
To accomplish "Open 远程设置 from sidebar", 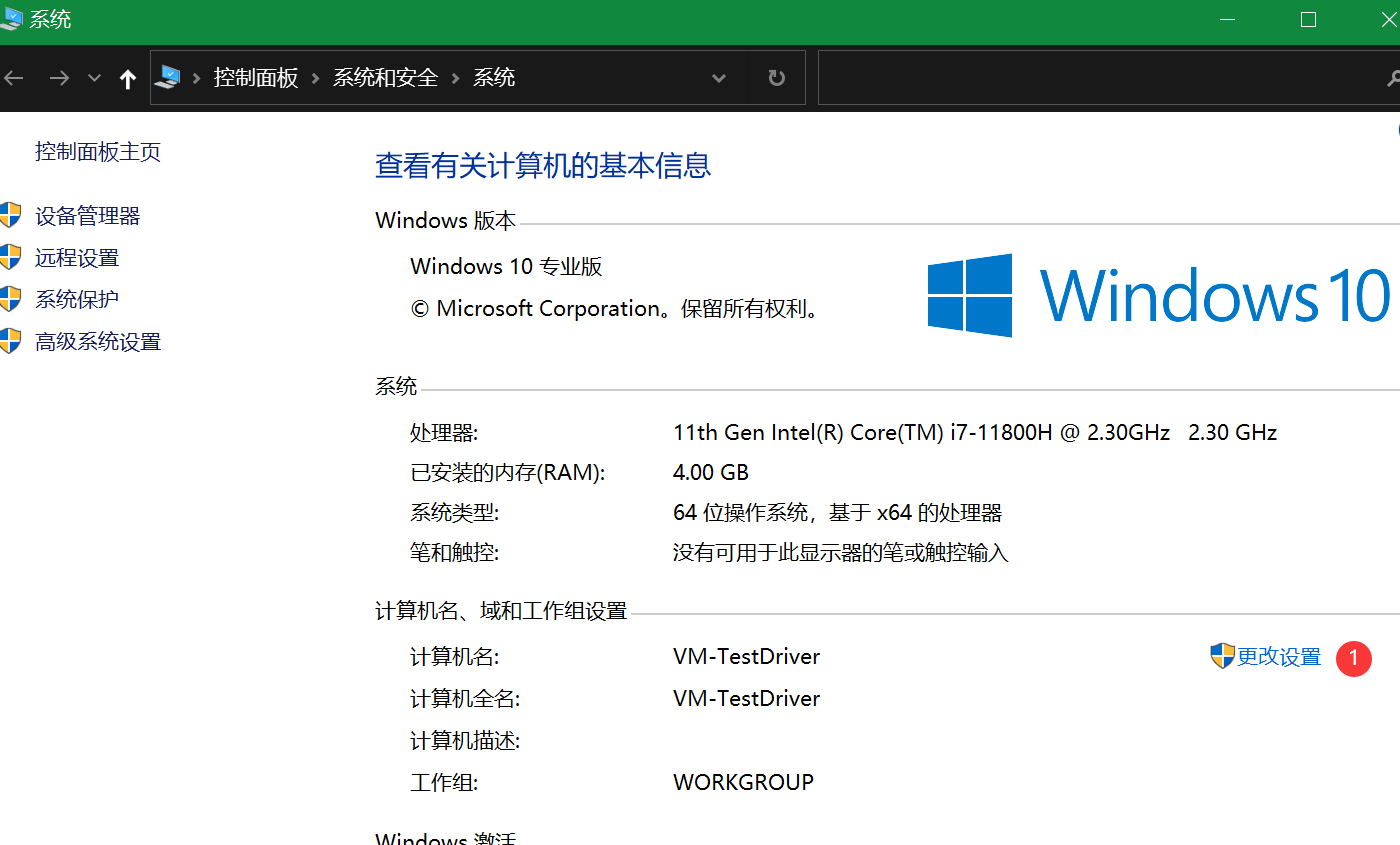I will click(77, 258).
